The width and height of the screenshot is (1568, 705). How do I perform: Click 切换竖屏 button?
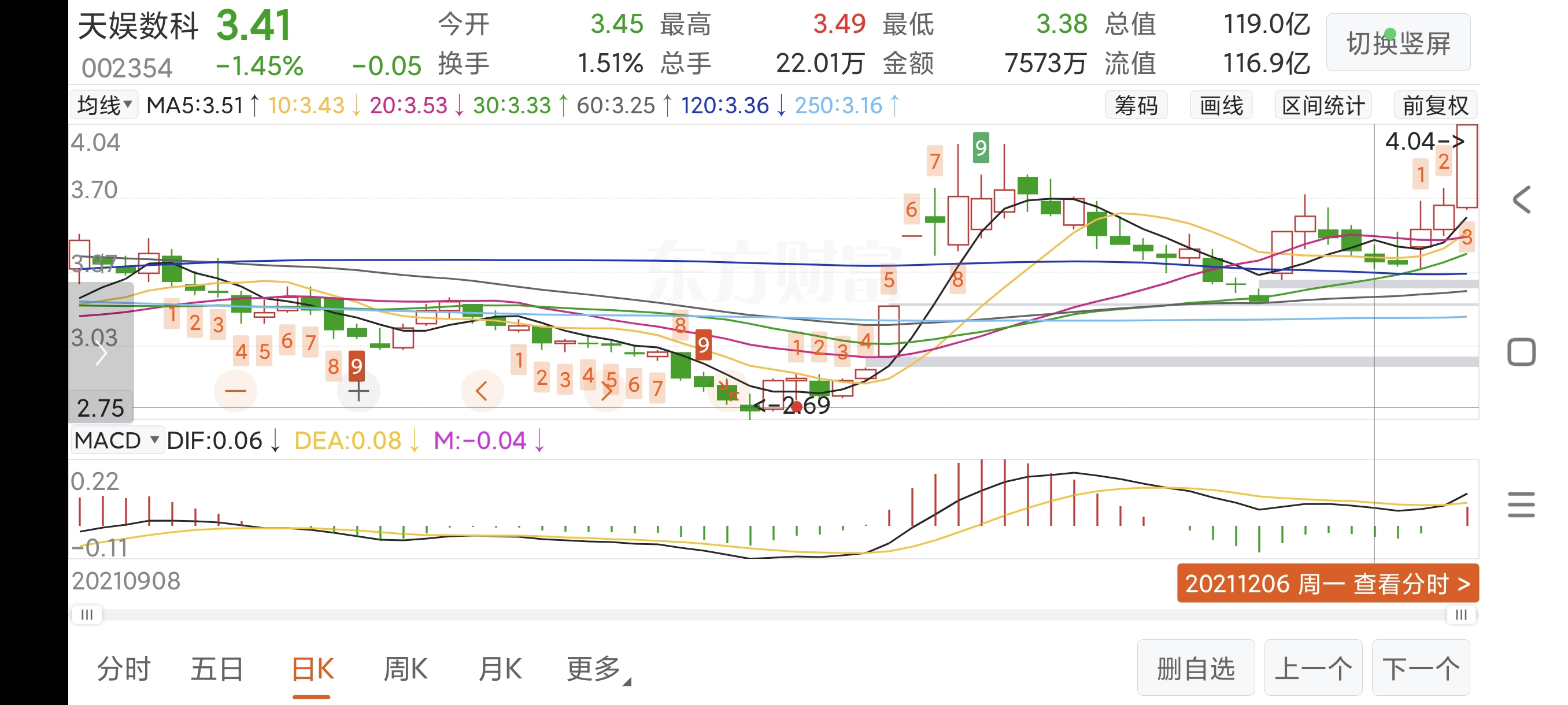click(x=1397, y=43)
